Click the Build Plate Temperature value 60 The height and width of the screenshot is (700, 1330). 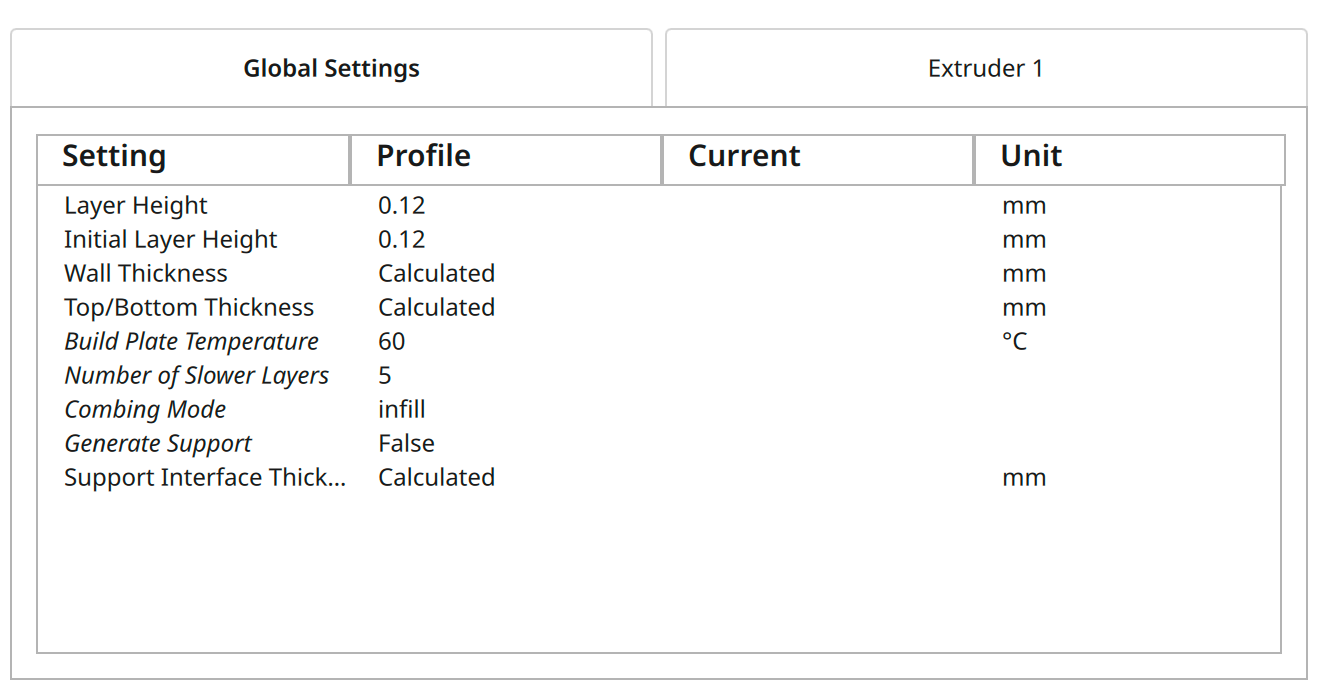(392, 342)
